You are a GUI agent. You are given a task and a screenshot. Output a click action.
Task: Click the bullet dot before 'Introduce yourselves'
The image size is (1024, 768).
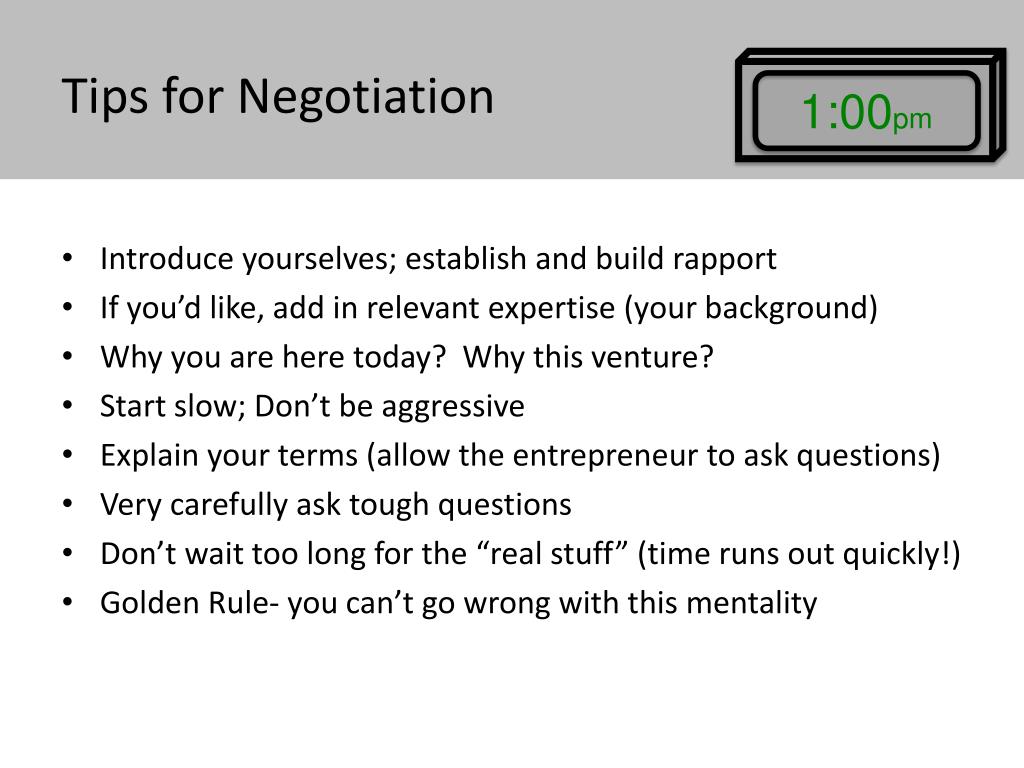click(x=68, y=258)
